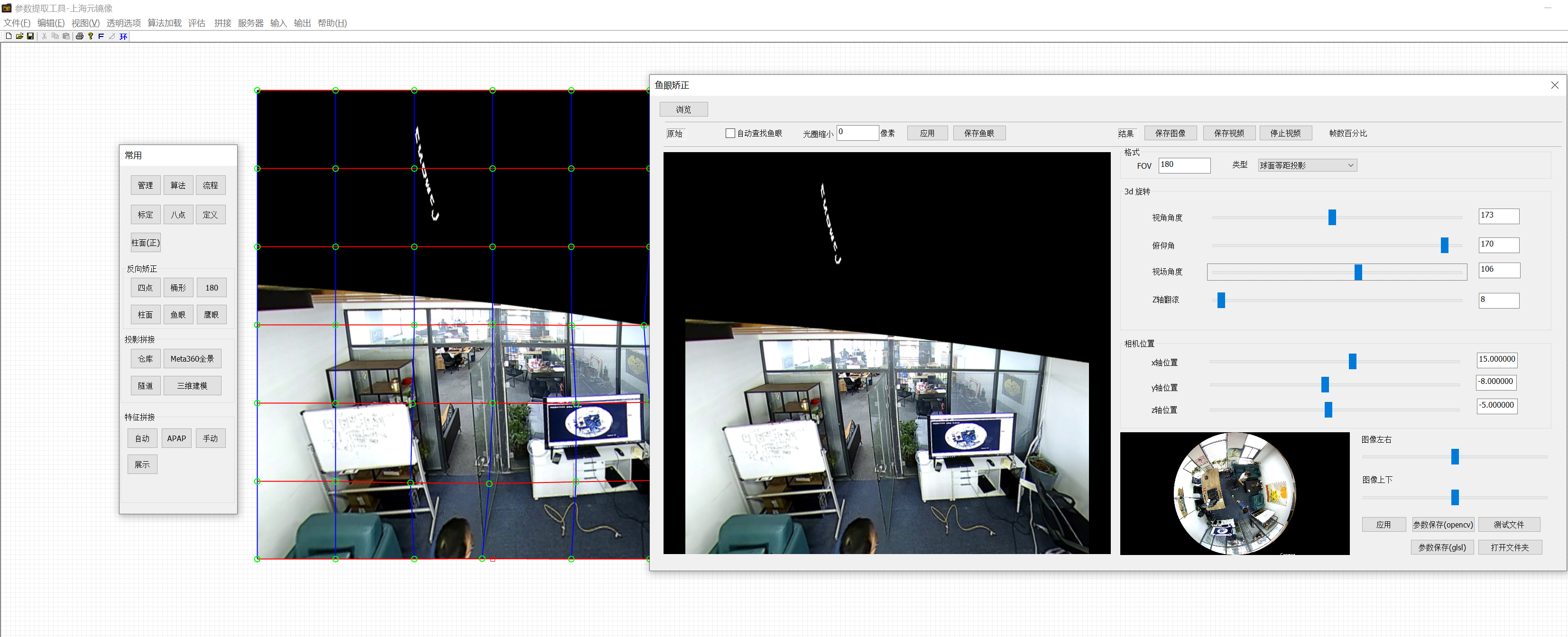Open the 拼接 menu

click(222, 23)
